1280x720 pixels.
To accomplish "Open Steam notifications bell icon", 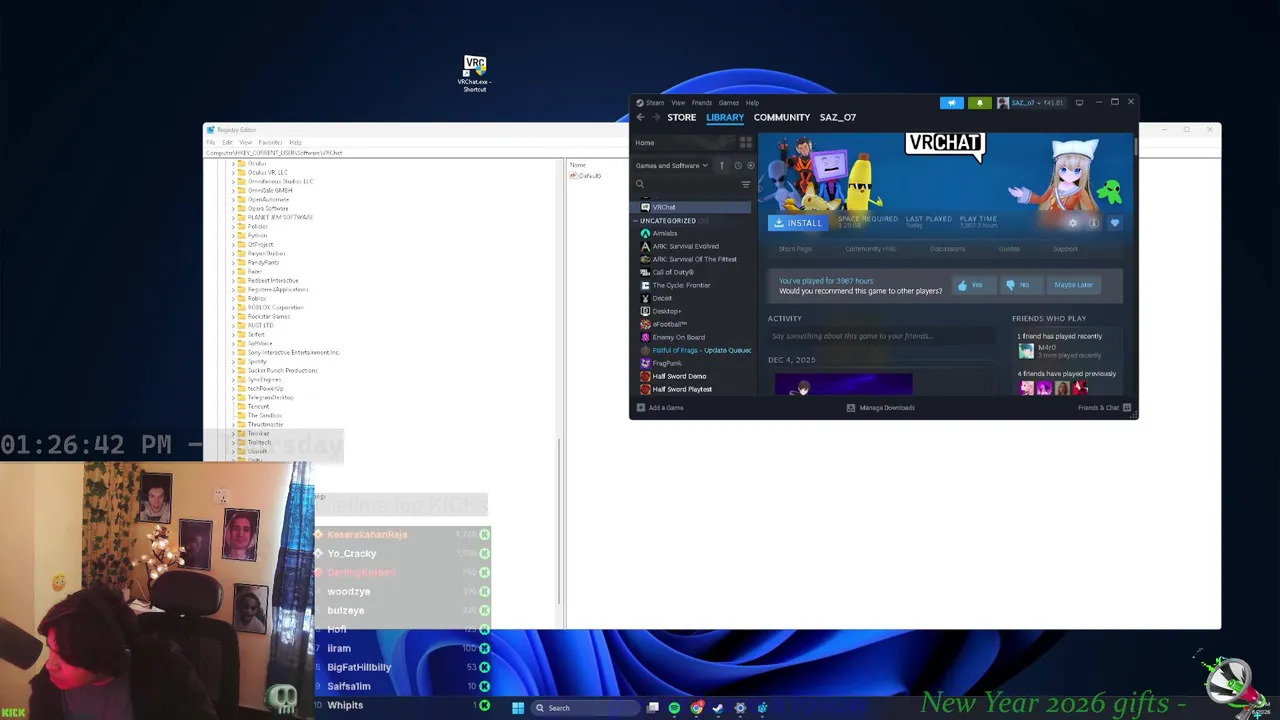I will click(980, 102).
